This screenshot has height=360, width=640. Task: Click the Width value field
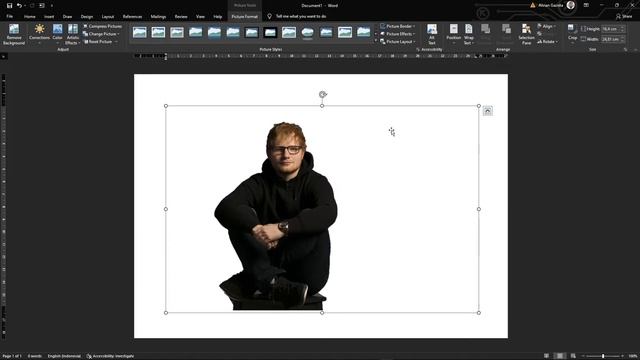pyautogui.click(x=611, y=39)
